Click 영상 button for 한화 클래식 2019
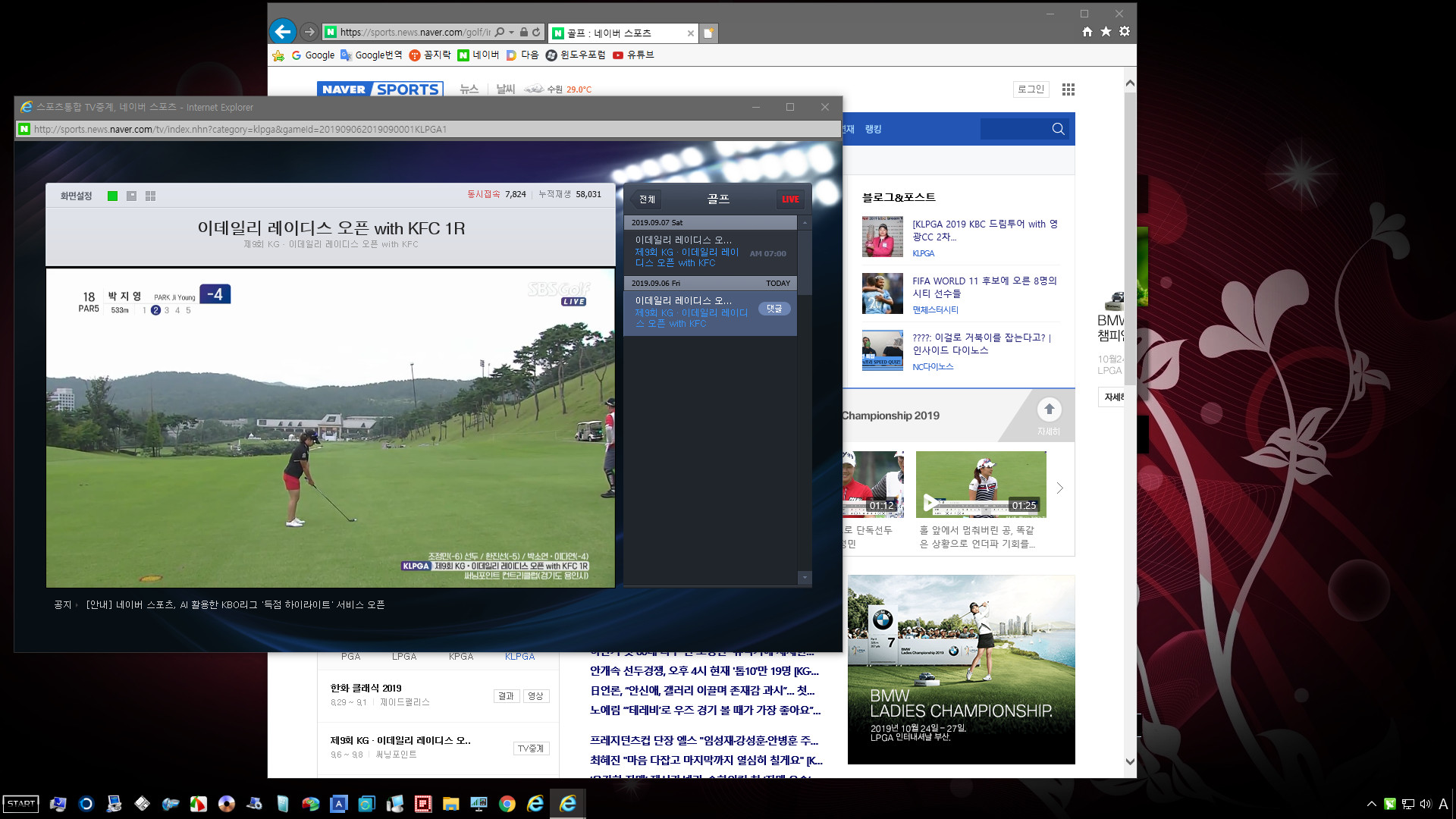This screenshot has width=1456, height=819. point(535,696)
